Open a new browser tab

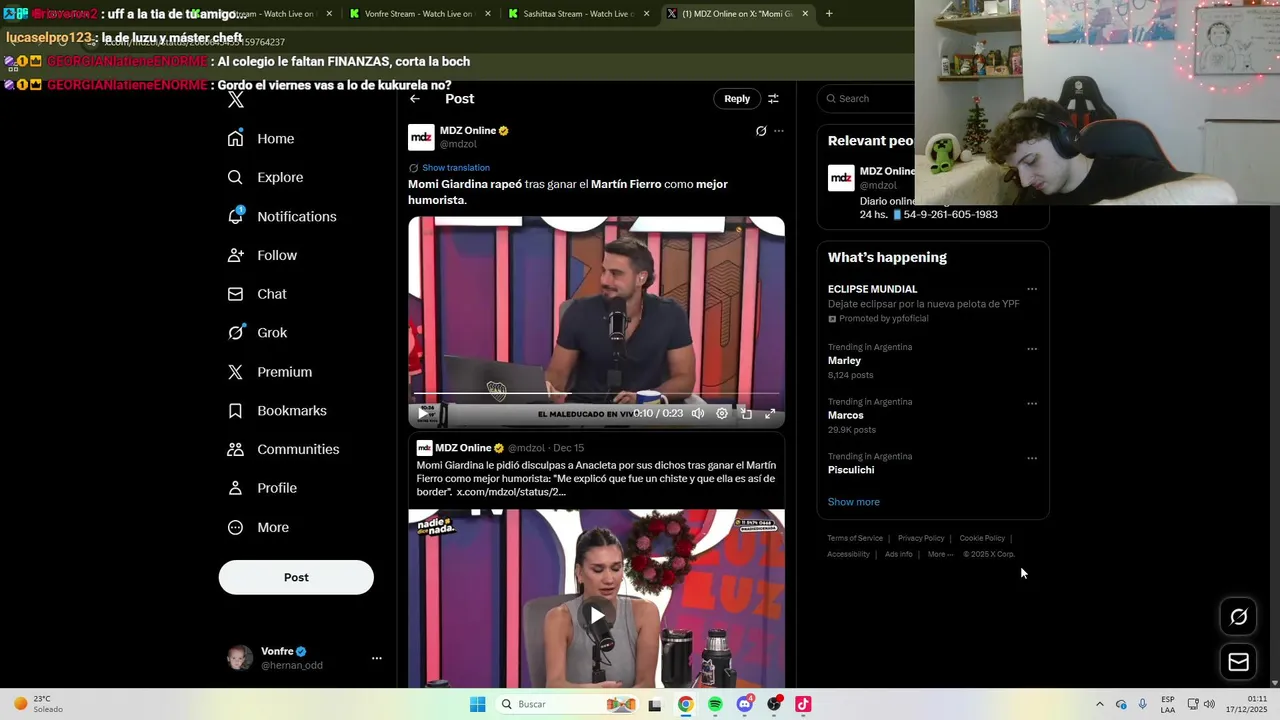(829, 14)
